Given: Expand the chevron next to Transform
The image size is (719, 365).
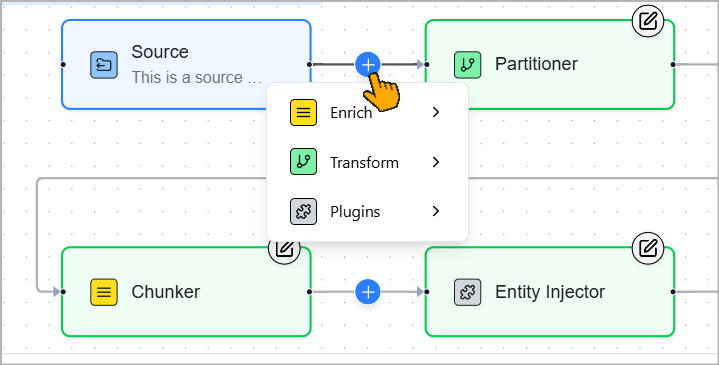Looking at the screenshot, I should tap(436, 162).
